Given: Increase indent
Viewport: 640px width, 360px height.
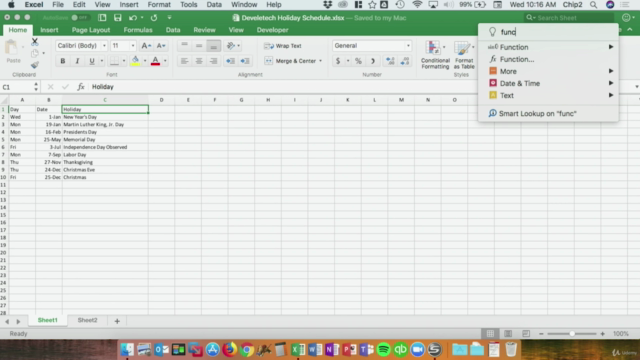Looking at the screenshot, I should click(245, 61).
